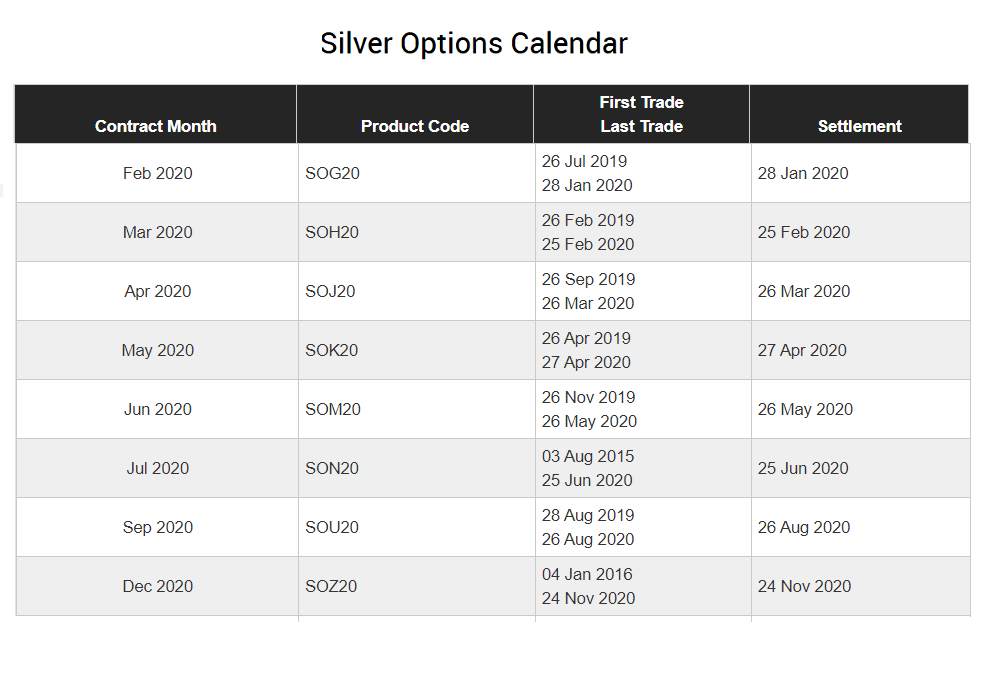The width and height of the screenshot is (981, 692).
Task: Select the SOU20 product code cell
Action: 416,527
